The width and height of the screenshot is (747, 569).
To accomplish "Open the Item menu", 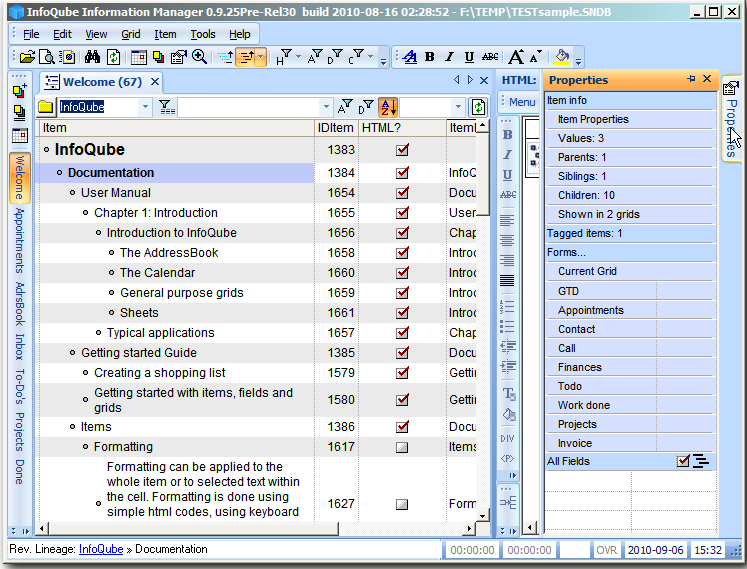I will coord(165,34).
